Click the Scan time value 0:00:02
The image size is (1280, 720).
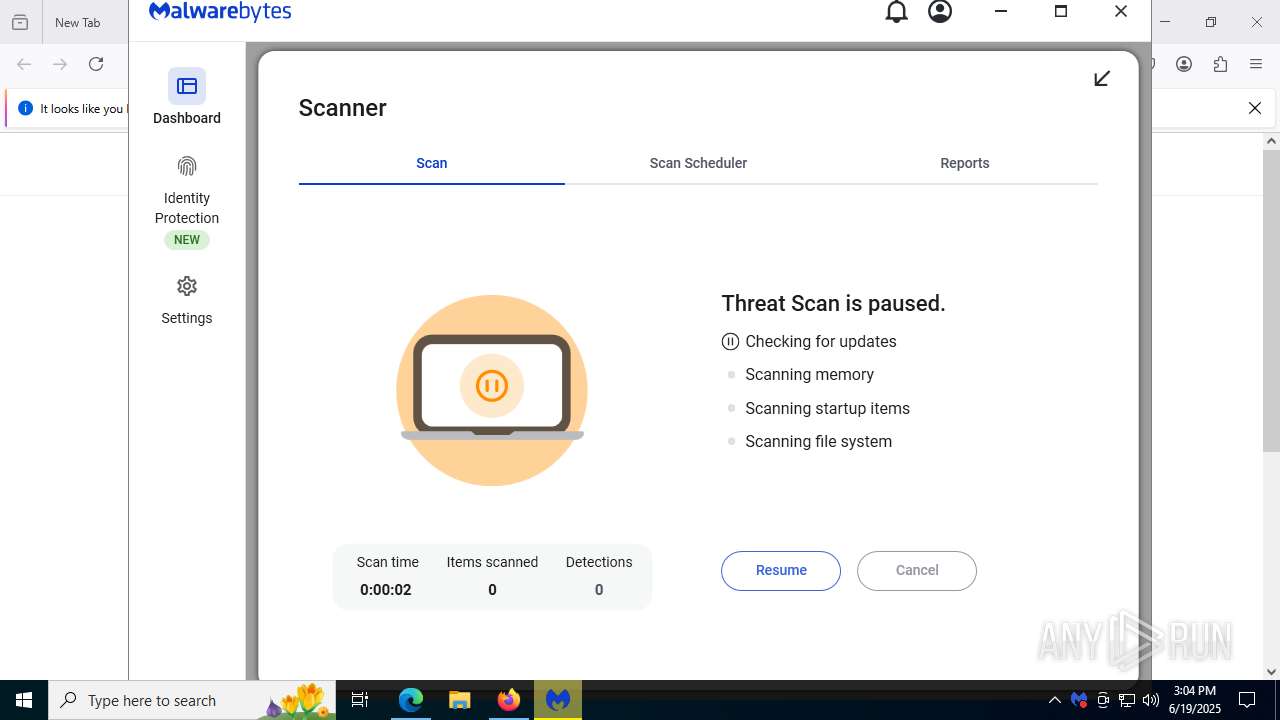(x=386, y=590)
